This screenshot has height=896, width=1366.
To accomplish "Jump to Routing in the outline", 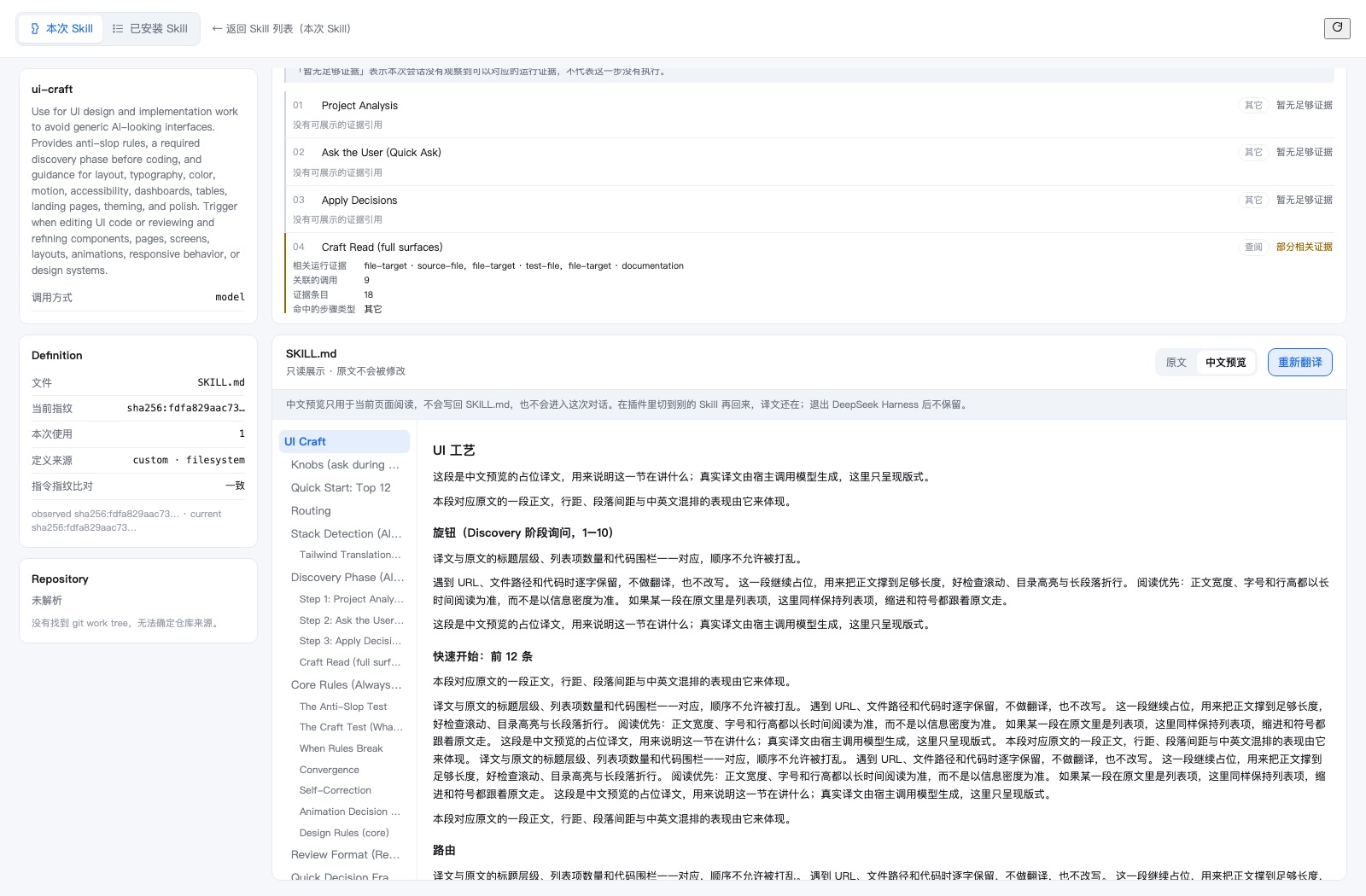I will click(x=344, y=510).
